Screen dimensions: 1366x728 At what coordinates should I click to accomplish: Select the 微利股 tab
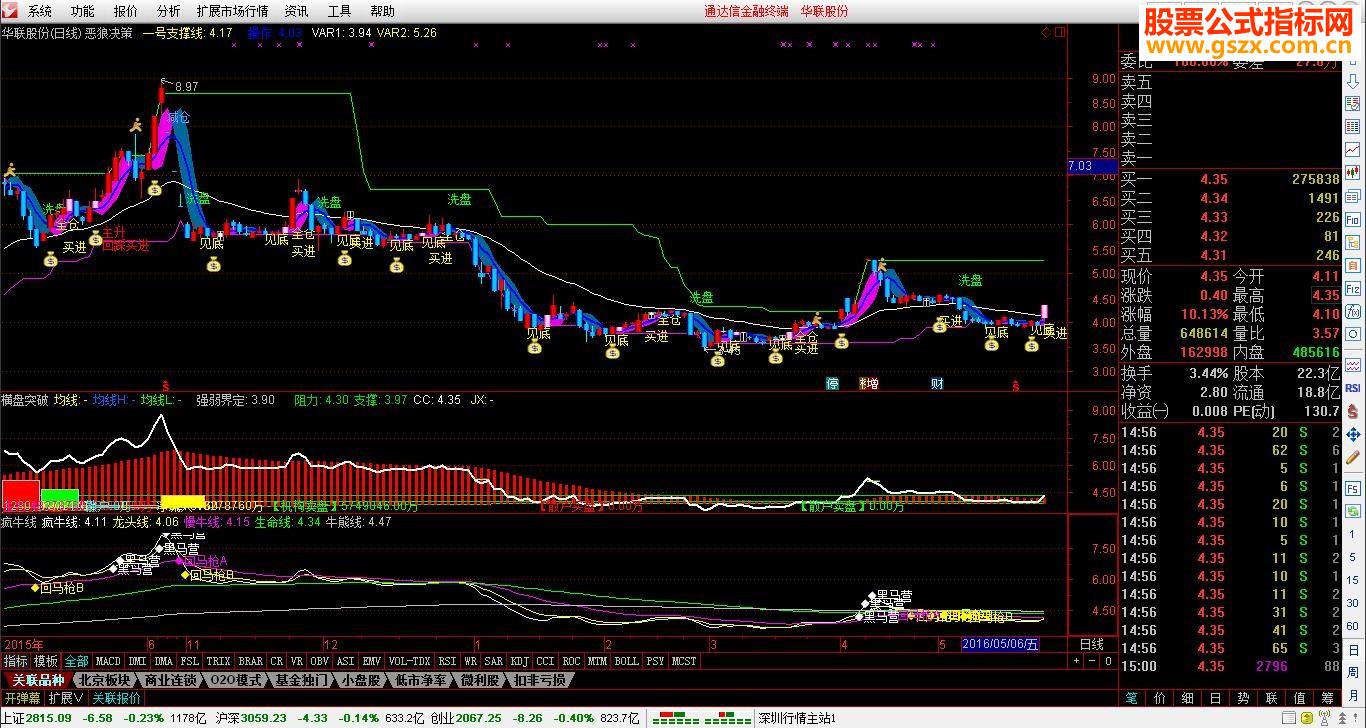(481, 680)
